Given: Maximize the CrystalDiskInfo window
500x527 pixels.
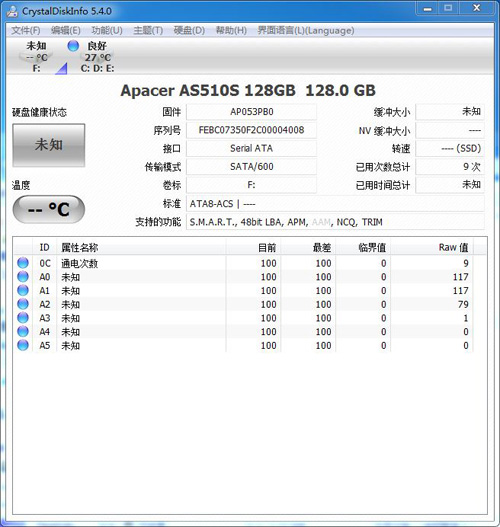Looking at the screenshot, I should [449, 8].
